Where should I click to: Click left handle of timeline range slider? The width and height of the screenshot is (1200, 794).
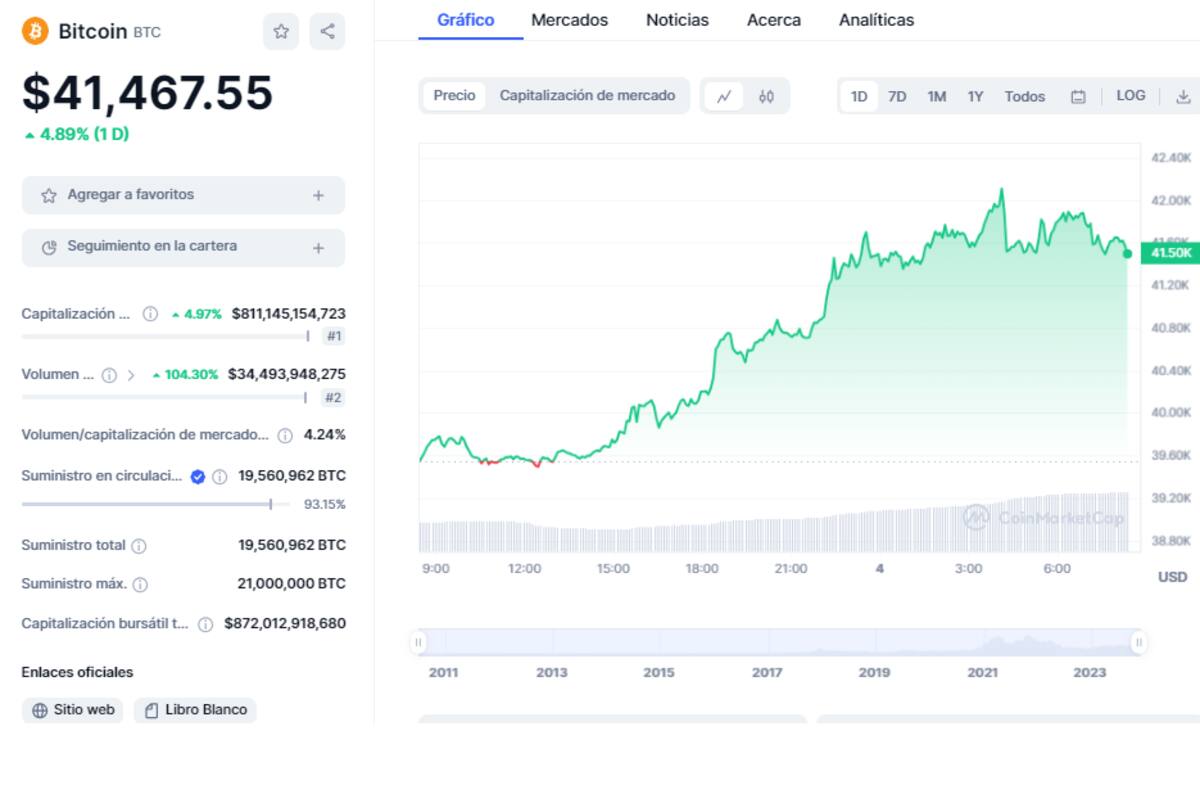[418, 642]
